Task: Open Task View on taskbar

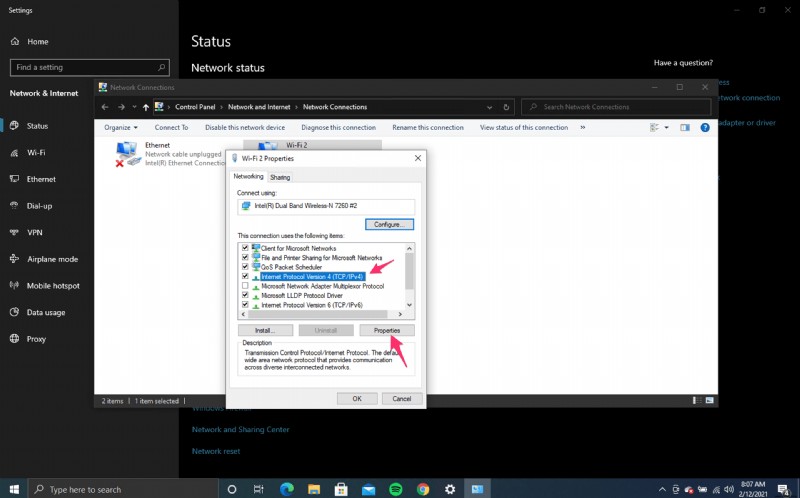Action: coord(259,489)
